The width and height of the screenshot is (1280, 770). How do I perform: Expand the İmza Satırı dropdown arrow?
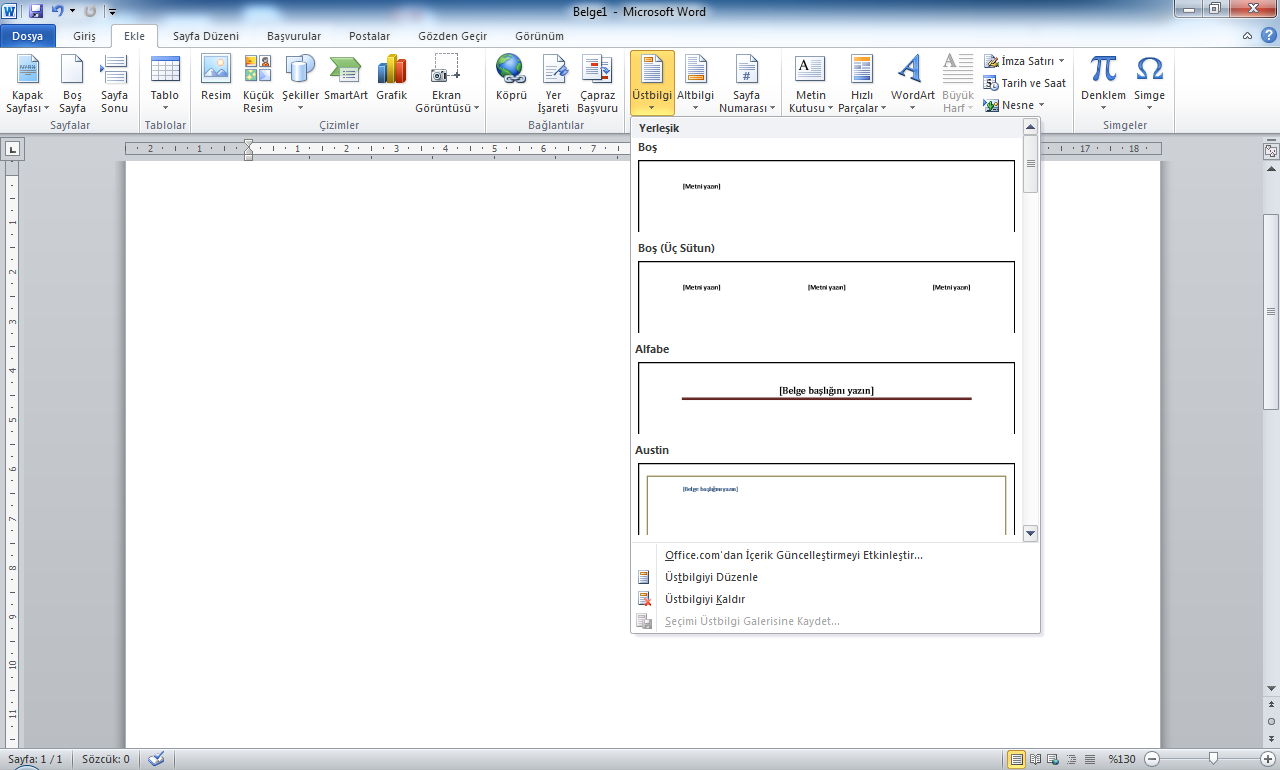click(1061, 62)
